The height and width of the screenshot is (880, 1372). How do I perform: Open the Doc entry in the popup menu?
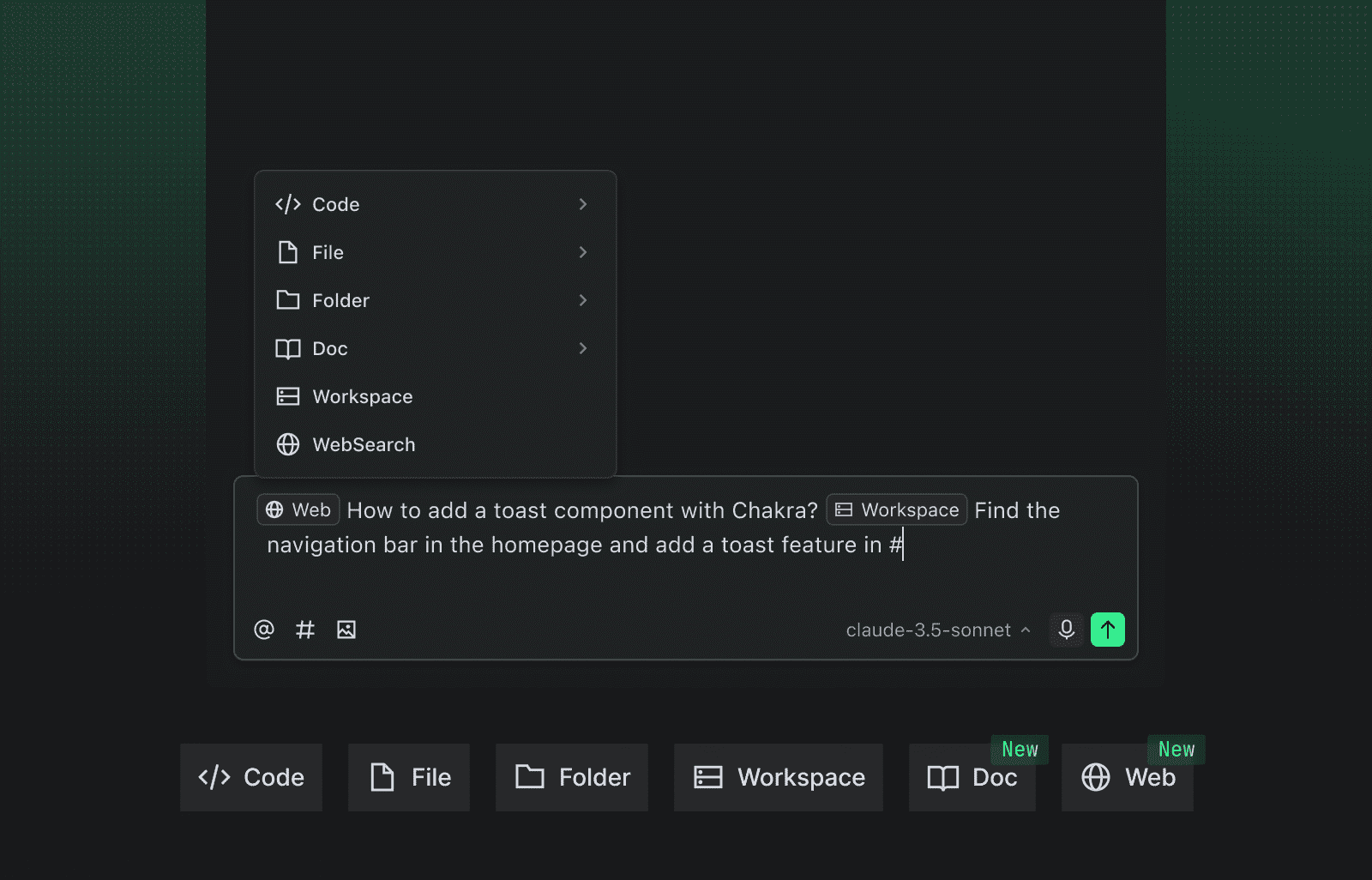[330, 348]
